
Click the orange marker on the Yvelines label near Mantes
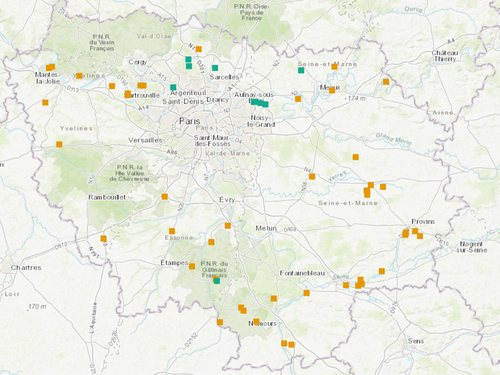pyautogui.click(x=79, y=76)
